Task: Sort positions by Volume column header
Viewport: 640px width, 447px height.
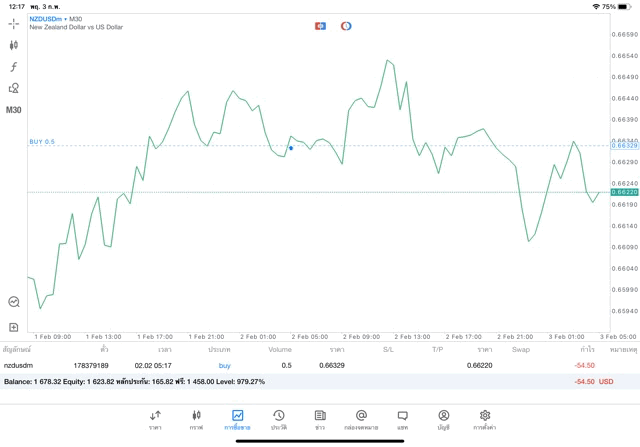Action: (x=280, y=350)
